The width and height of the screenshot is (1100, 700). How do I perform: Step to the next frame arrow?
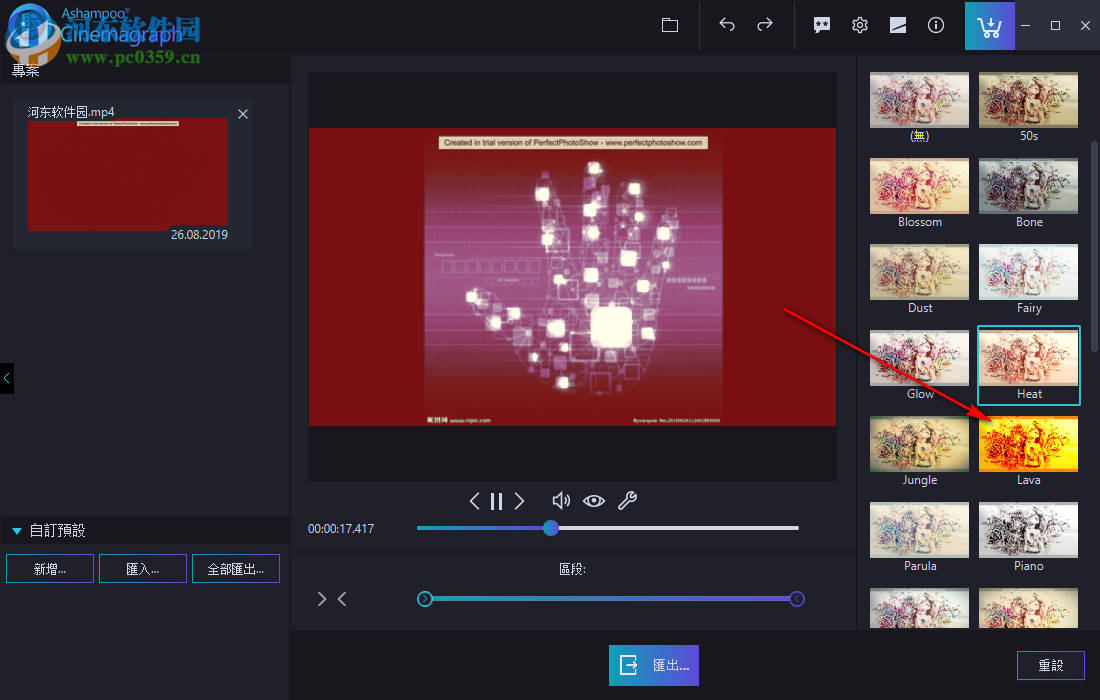point(519,501)
